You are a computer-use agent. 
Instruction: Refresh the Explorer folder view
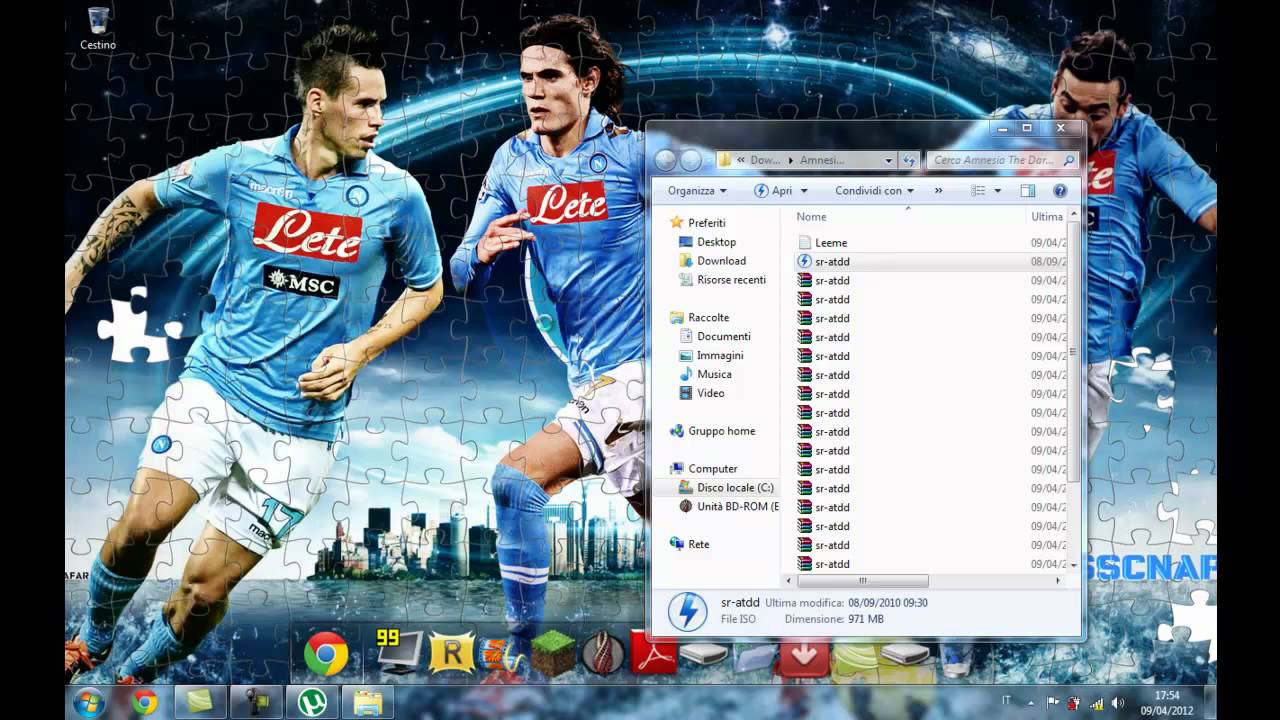click(909, 160)
